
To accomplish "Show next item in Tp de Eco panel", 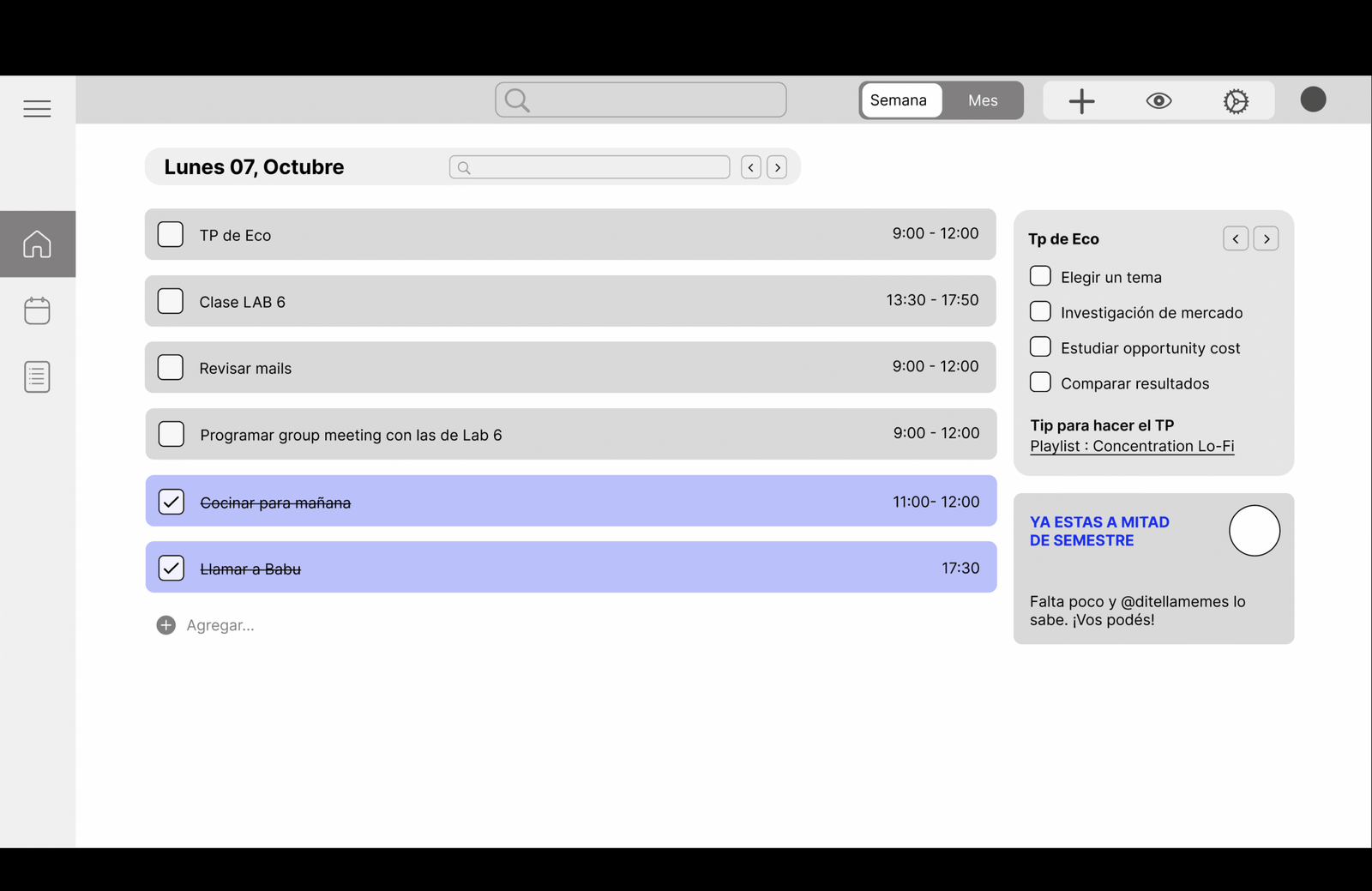I will tap(1266, 239).
